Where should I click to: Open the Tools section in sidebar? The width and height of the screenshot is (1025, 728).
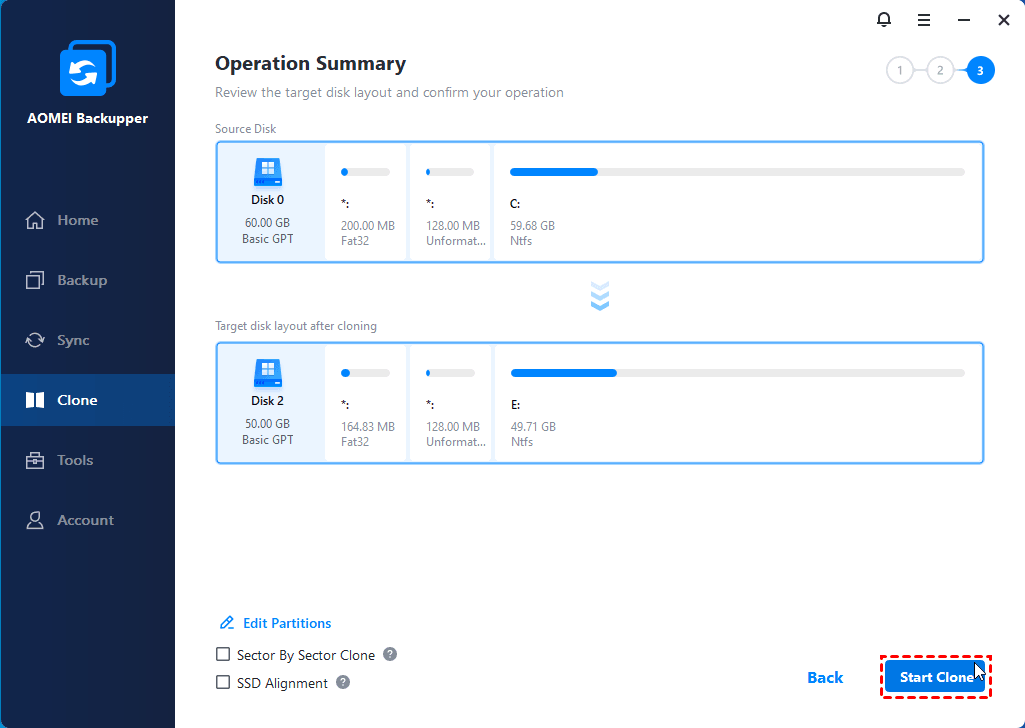(75, 460)
